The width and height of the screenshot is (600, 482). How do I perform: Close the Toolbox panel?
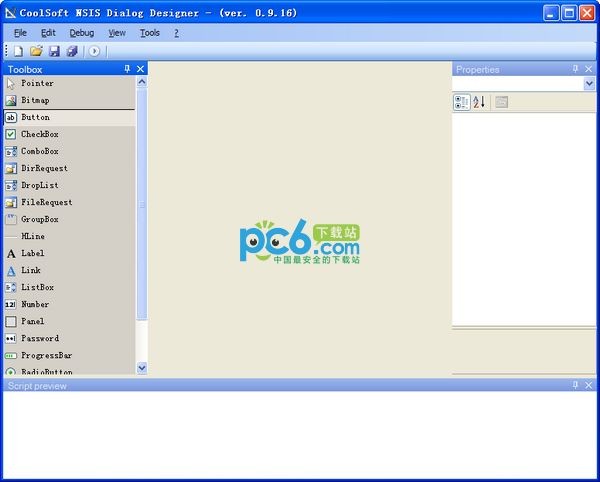pos(140,69)
